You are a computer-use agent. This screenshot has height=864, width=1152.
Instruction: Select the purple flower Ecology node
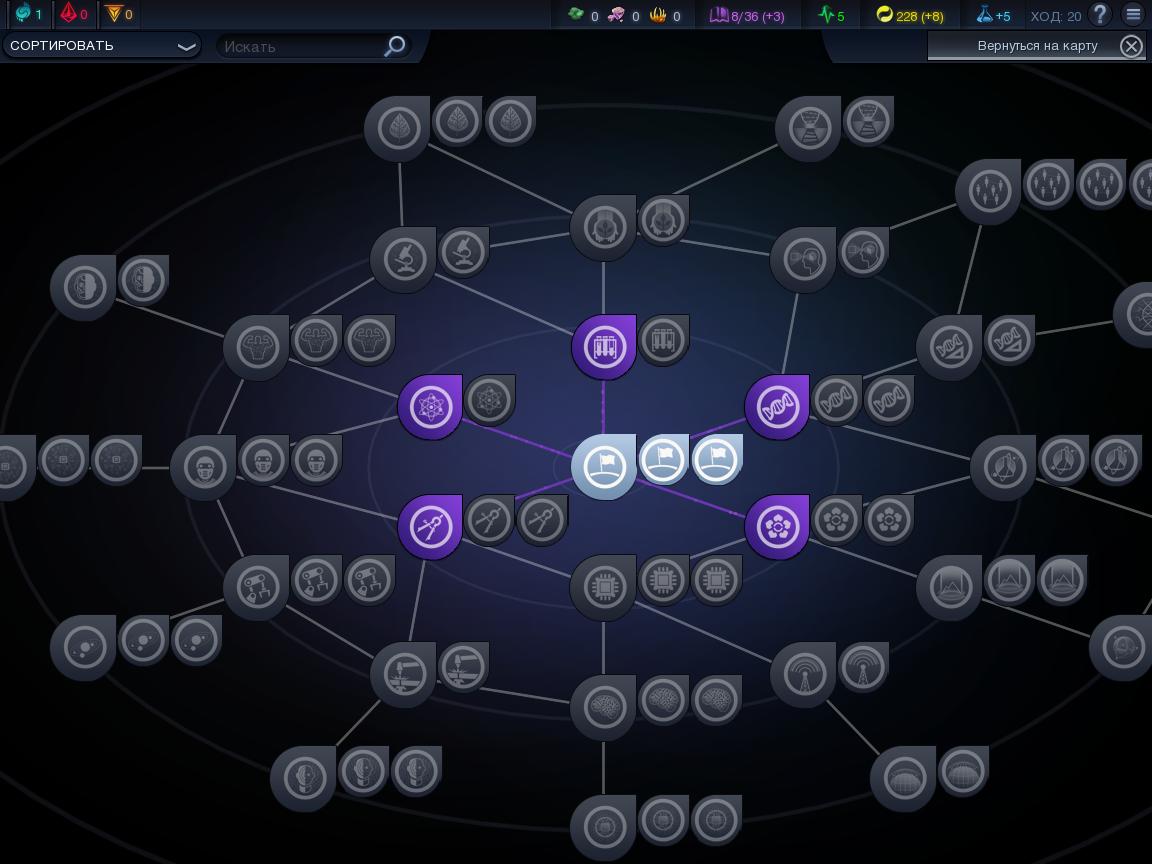[x=777, y=527]
